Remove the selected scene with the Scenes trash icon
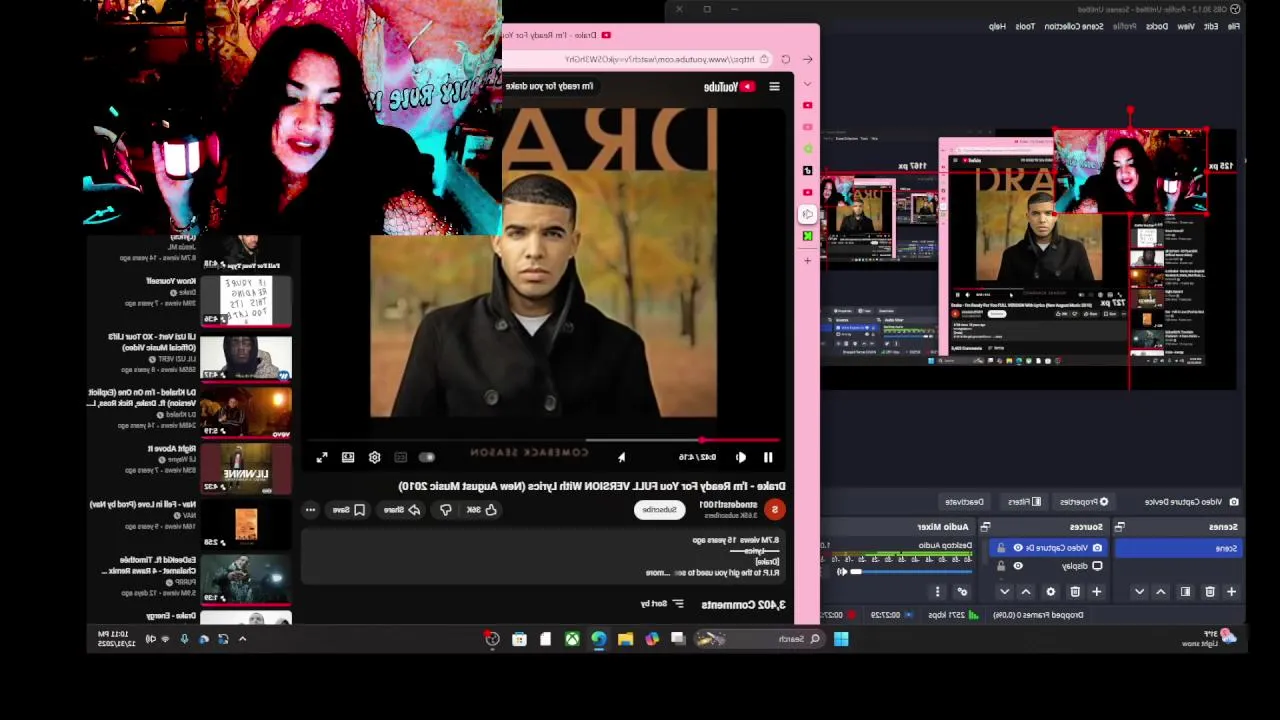The height and width of the screenshot is (720, 1280). (x=1209, y=591)
